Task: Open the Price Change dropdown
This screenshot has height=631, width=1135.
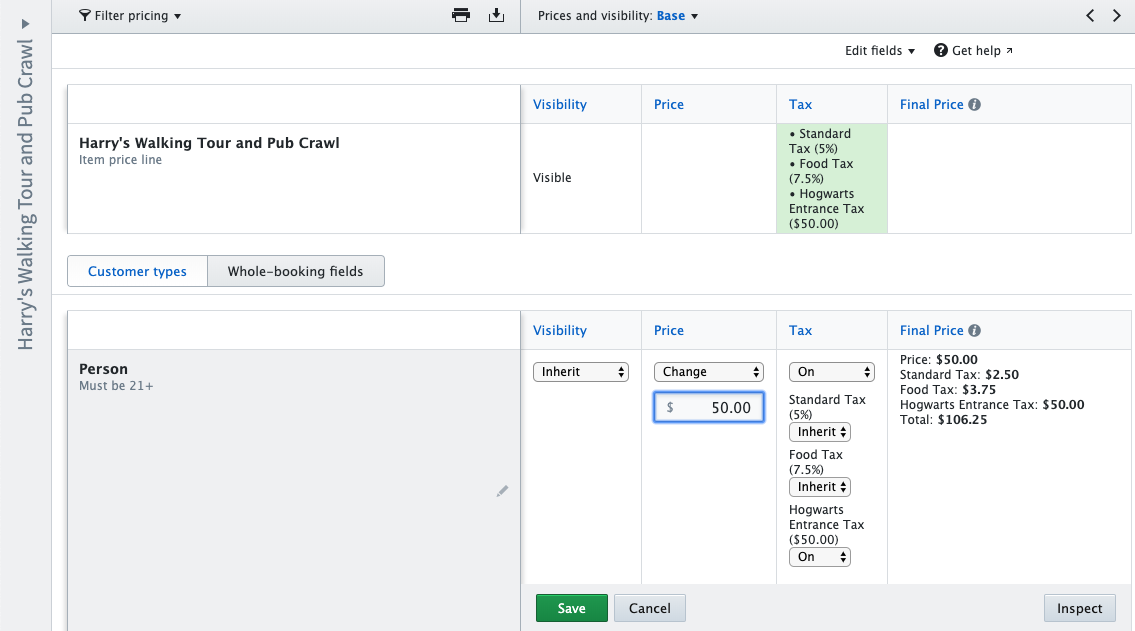Action: 709,371
